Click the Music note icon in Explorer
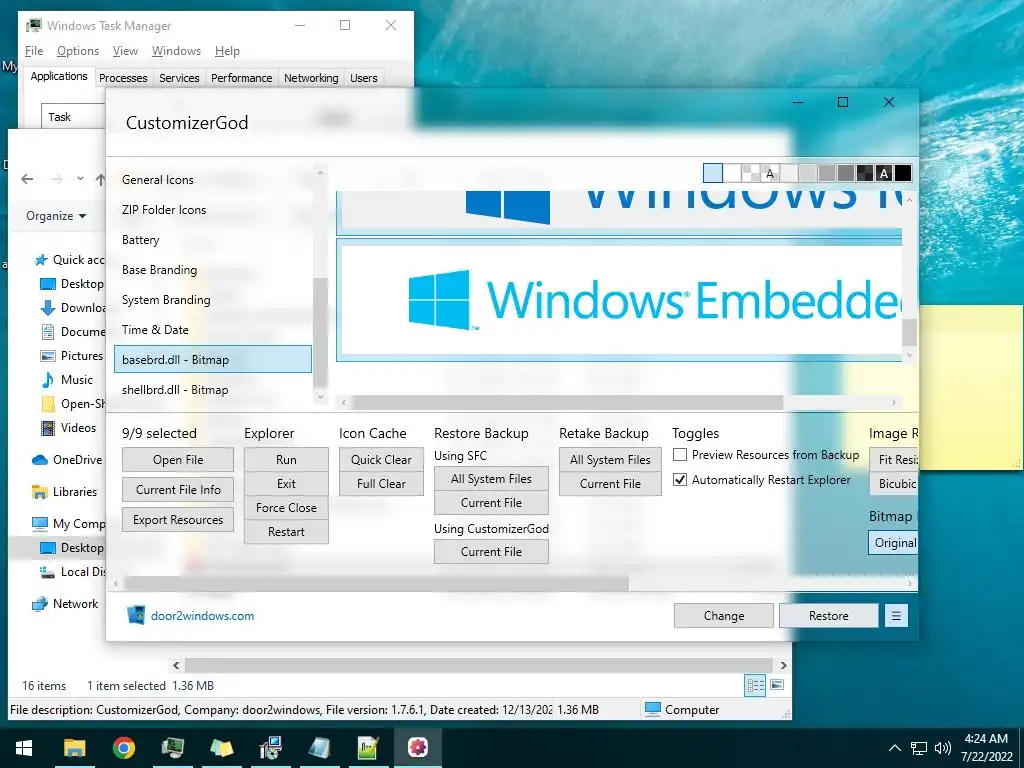The width and height of the screenshot is (1024, 768). (x=48, y=379)
